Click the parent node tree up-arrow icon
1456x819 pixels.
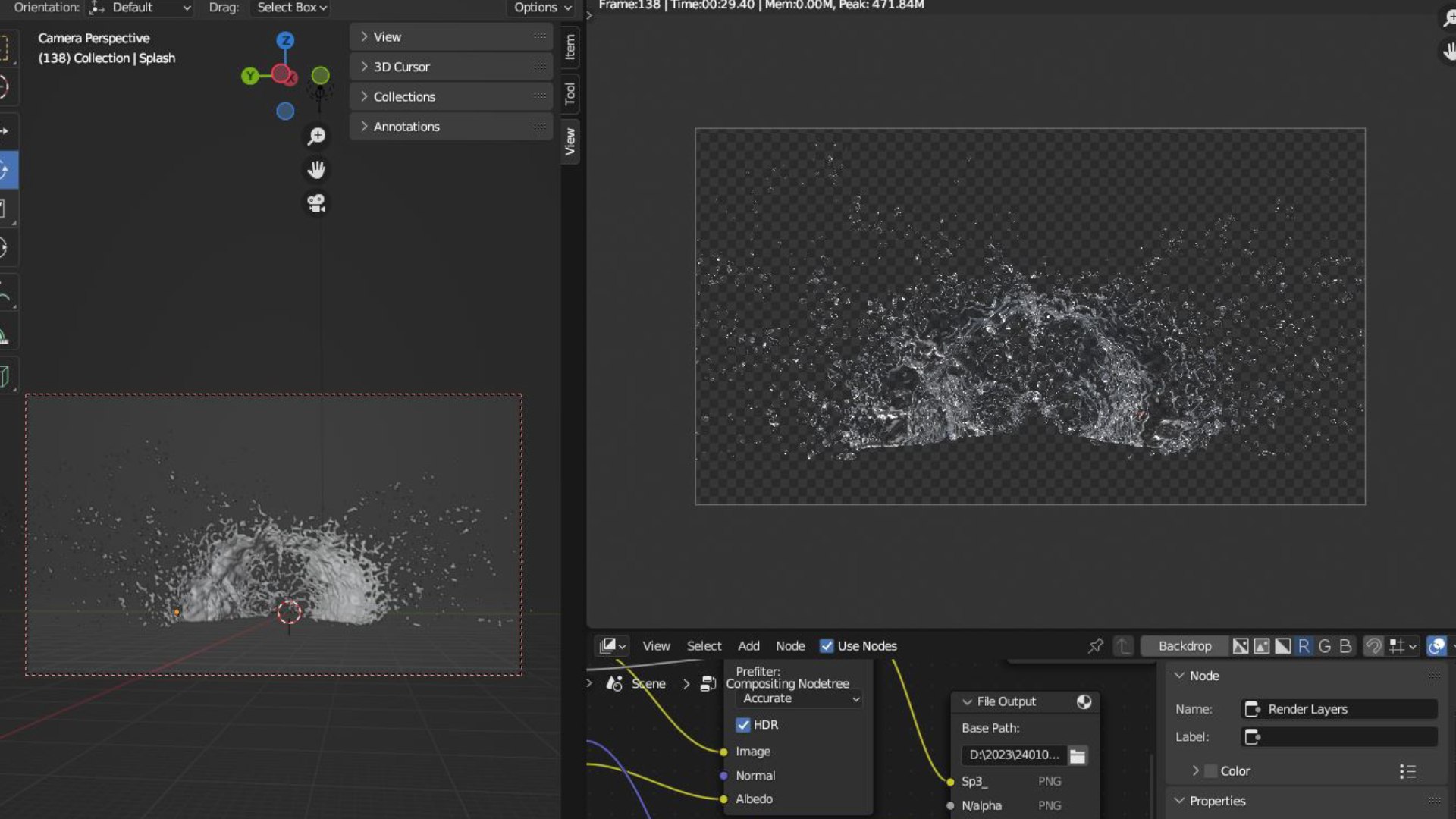coord(1123,646)
